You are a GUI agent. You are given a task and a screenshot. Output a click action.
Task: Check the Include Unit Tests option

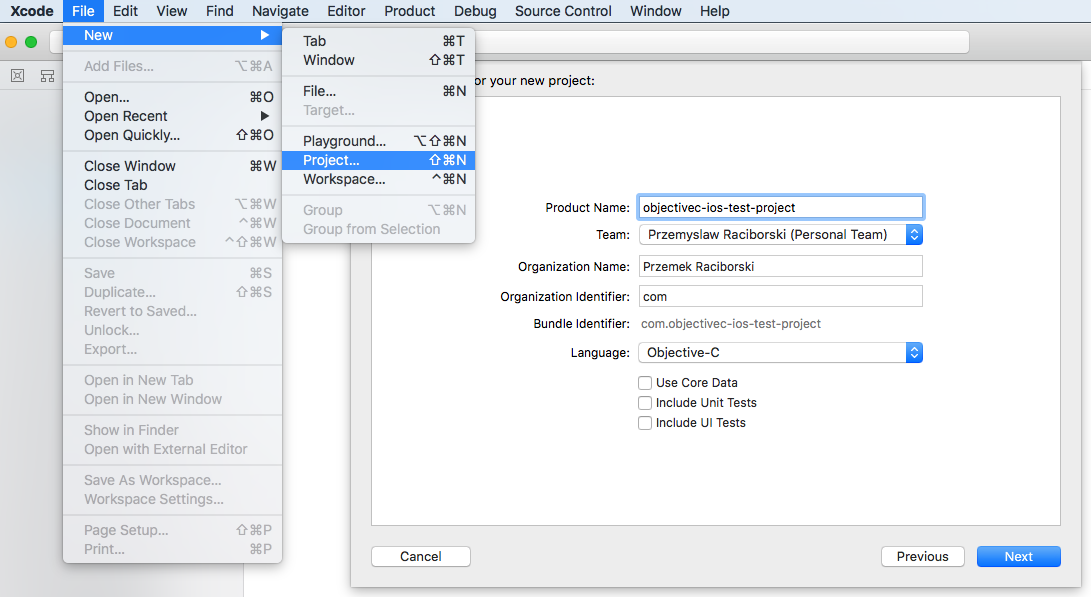pos(645,402)
